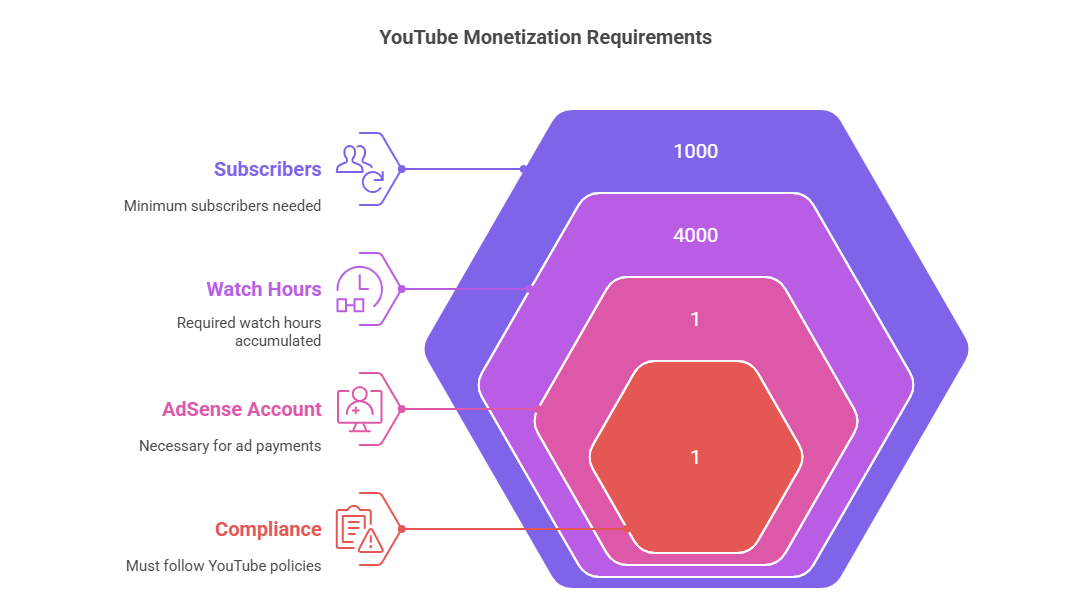
Task: Click the 1 value in pink hexagon
Action: pos(695,319)
